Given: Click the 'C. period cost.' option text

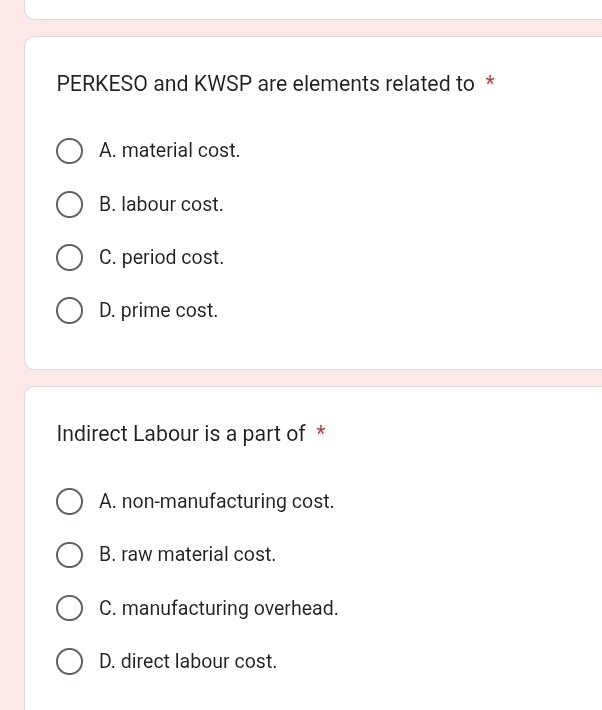Looking at the screenshot, I should 162,257.
